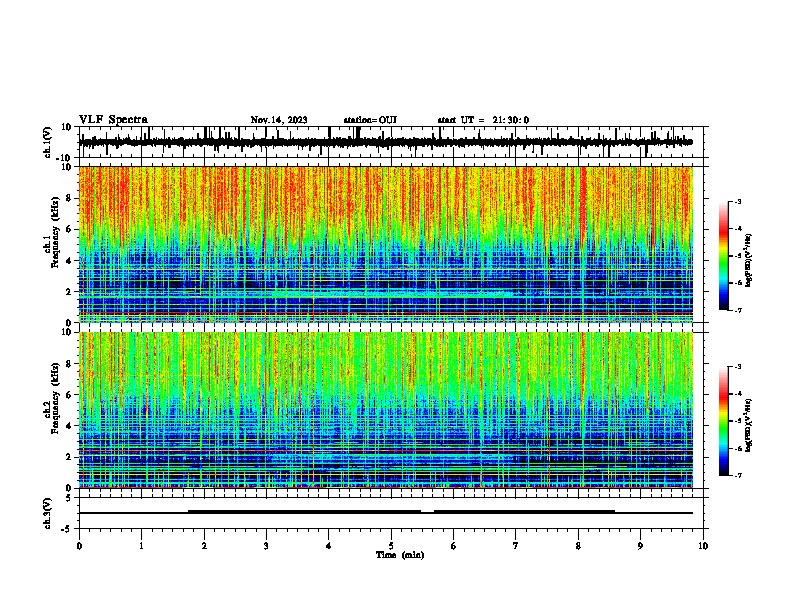Click the "-7" label on ch.2 color scale

coord(738,475)
